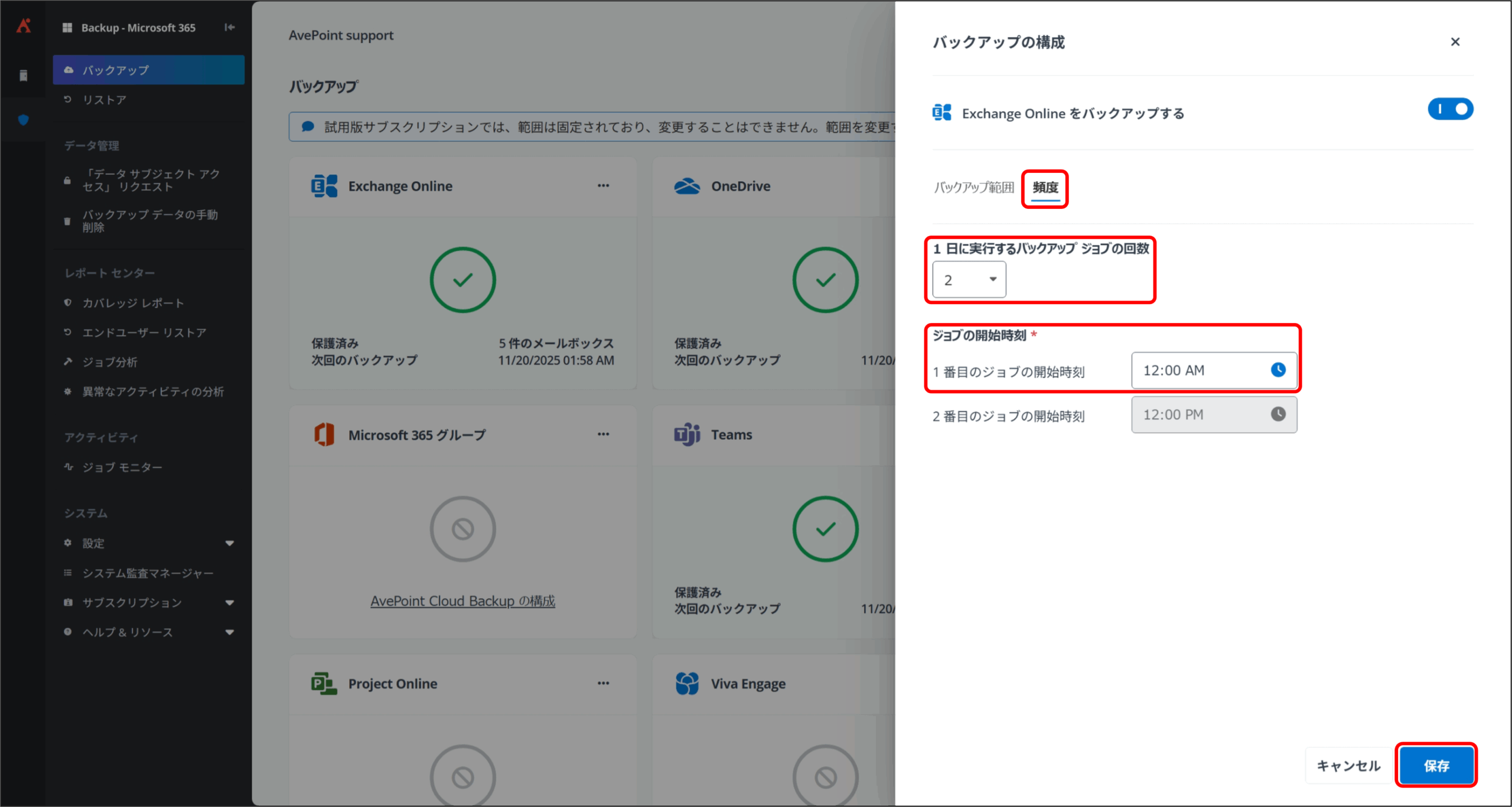
Task: Click the AvePoint logo icon
Action: [x=24, y=26]
